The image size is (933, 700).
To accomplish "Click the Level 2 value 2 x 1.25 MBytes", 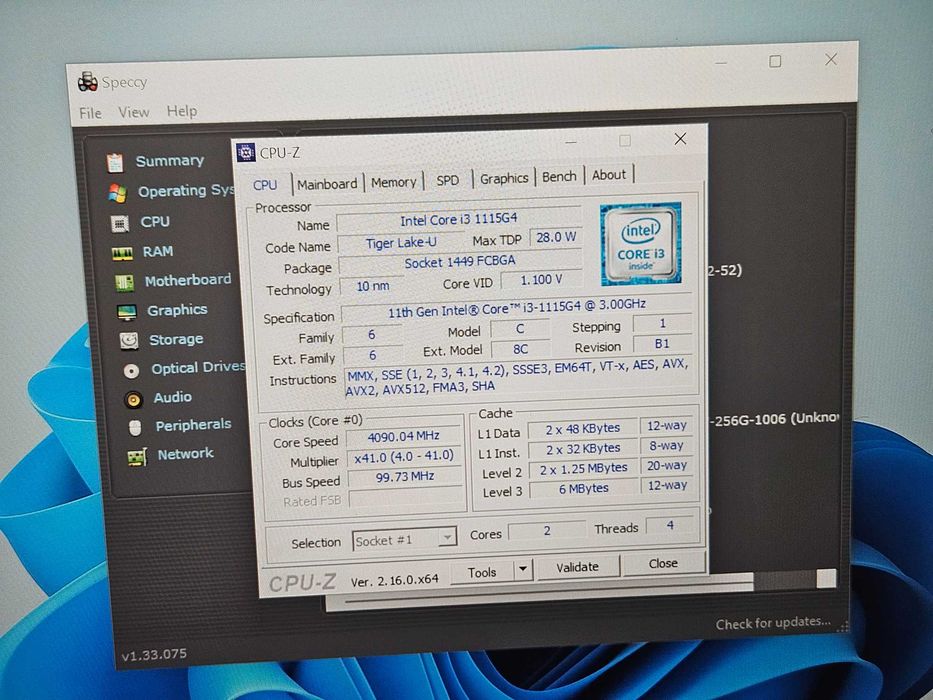I will click(x=583, y=469).
